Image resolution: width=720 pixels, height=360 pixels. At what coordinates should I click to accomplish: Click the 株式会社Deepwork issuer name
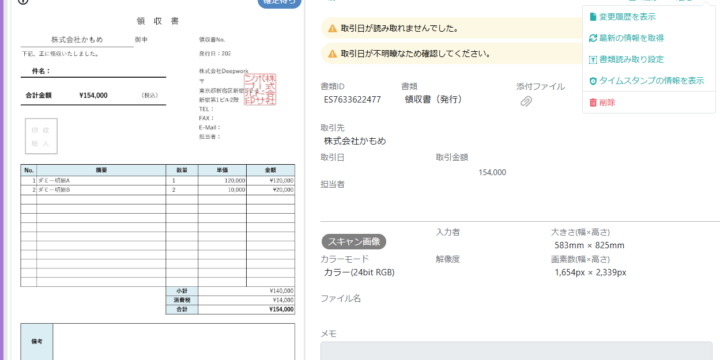[x=224, y=71]
